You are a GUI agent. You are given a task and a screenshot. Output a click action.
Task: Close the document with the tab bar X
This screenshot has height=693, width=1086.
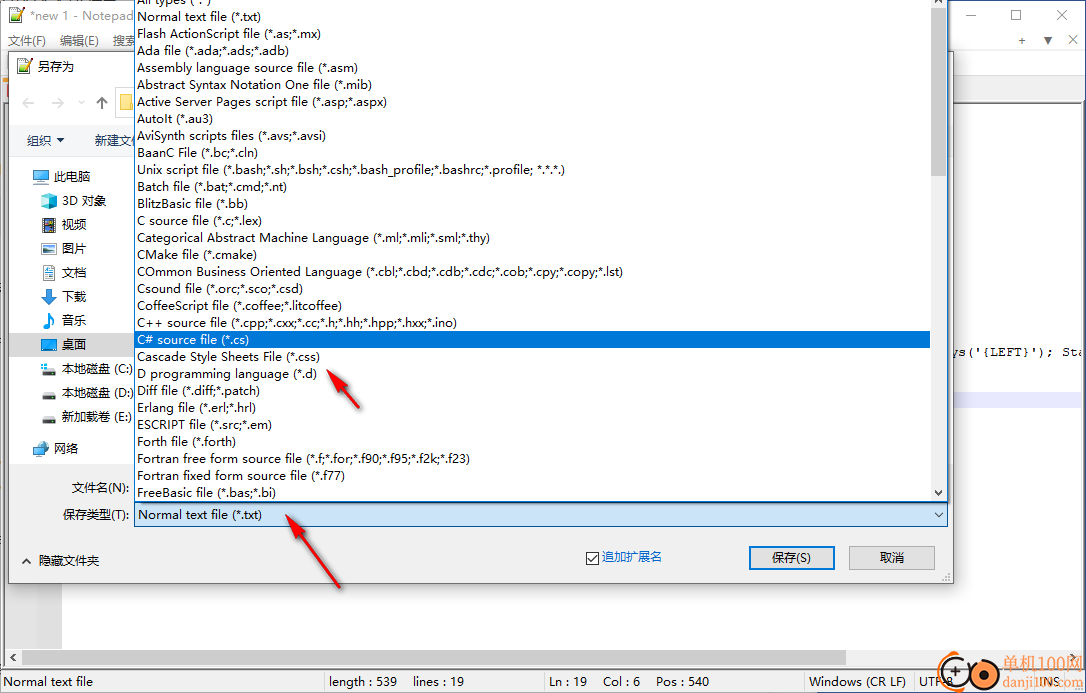[x=1074, y=41]
